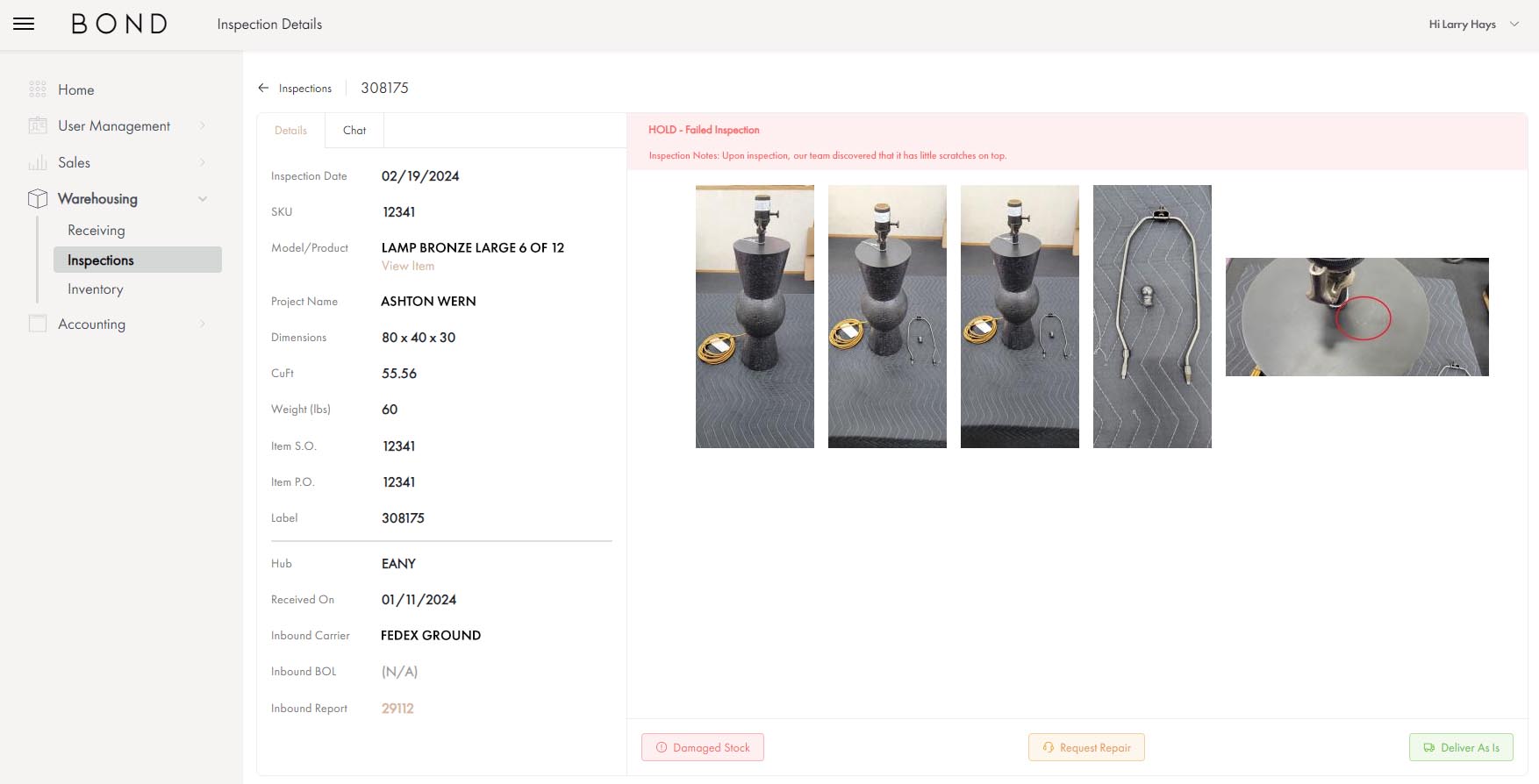This screenshot has width=1539, height=784.
Task: Expand the Sales submenu chevron
Action: (203, 163)
